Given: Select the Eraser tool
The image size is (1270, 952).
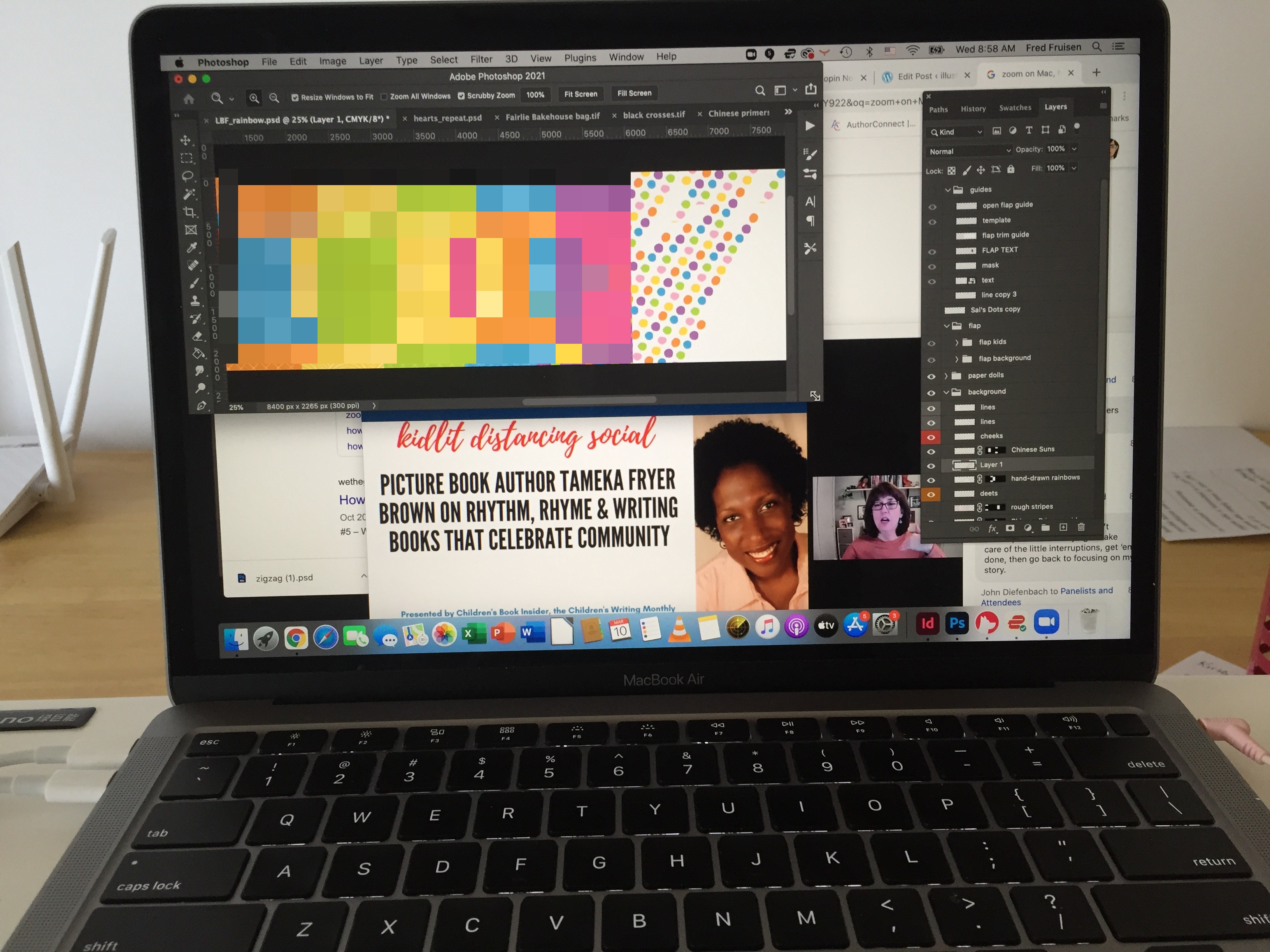Looking at the screenshot, I should point(198,336).
